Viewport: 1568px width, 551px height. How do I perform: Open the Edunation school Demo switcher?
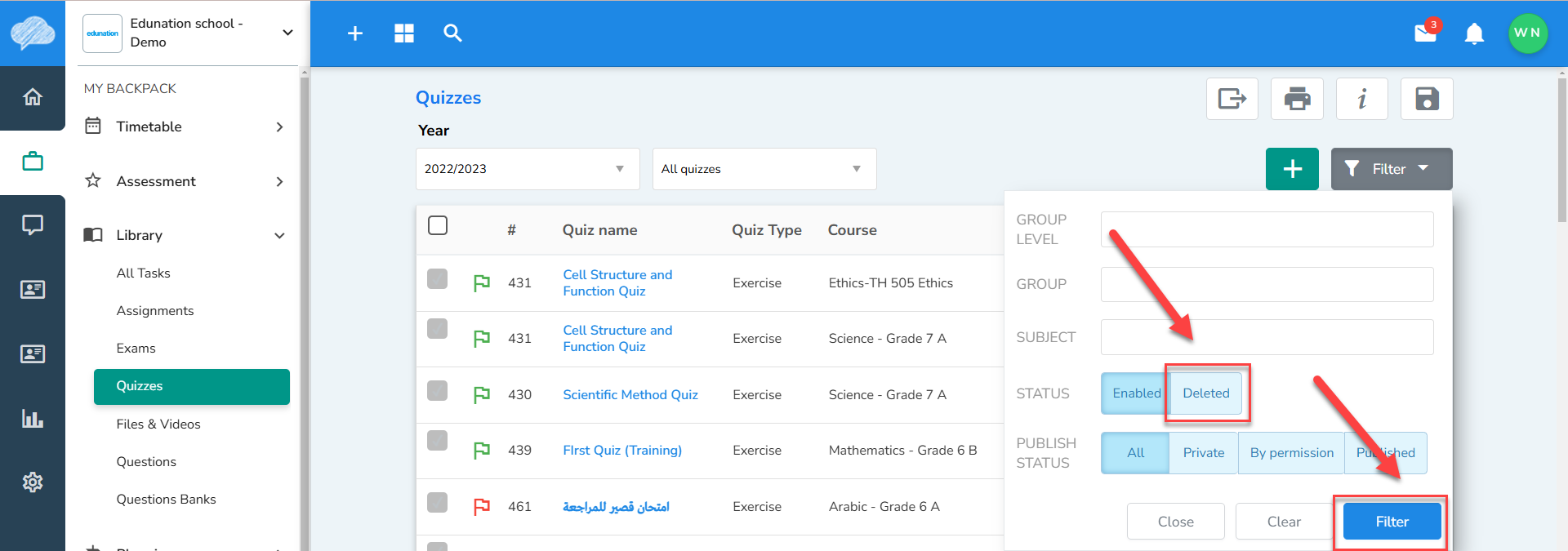[189, 33]
